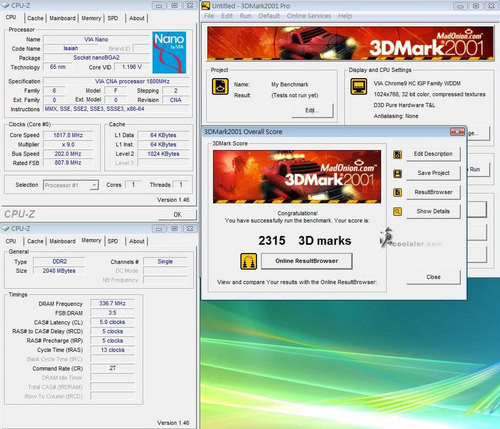Click the ResultBrowser icon
500x429 pixels.
click(397, 192)
